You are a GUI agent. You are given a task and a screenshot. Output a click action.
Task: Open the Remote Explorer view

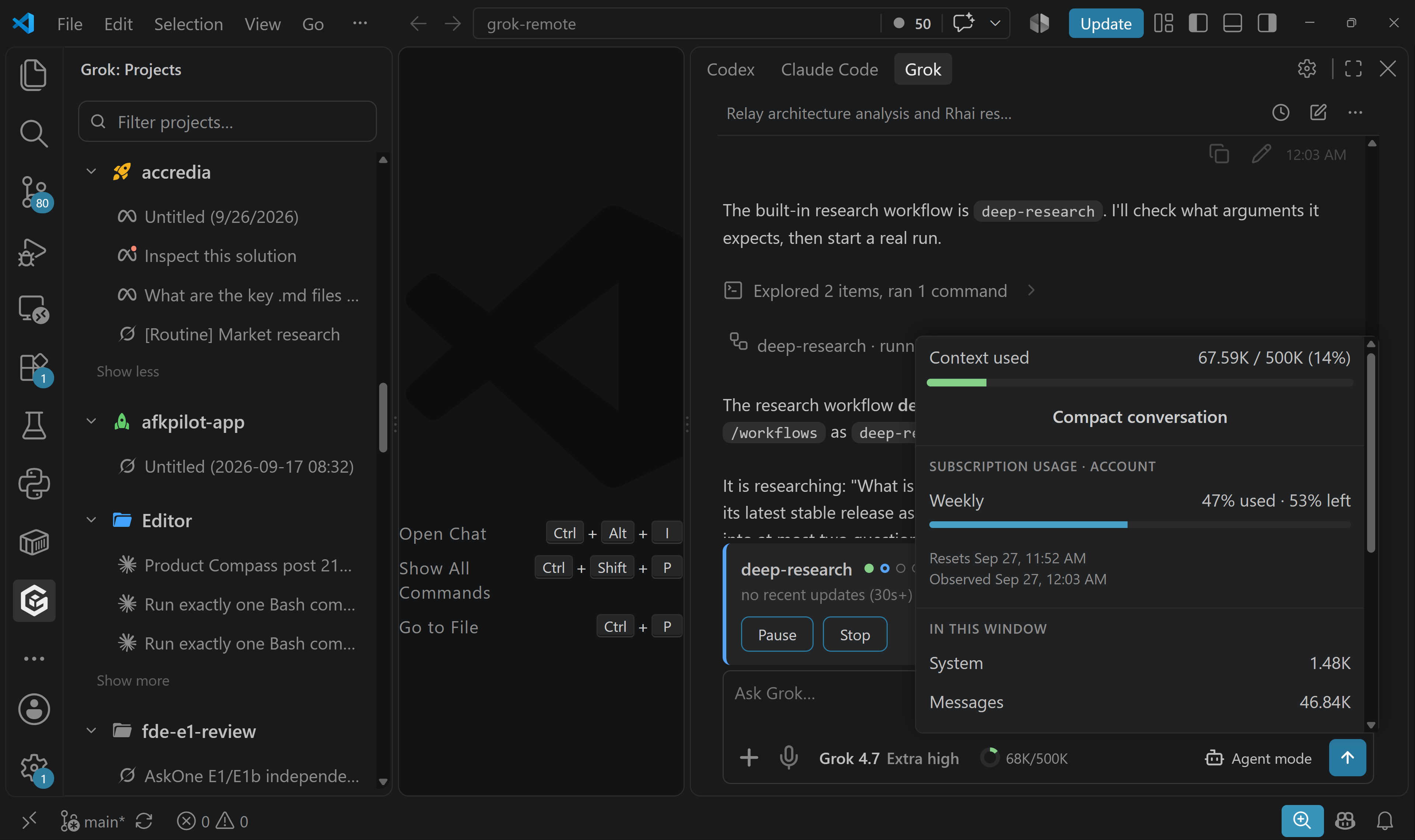pos(34,309)
